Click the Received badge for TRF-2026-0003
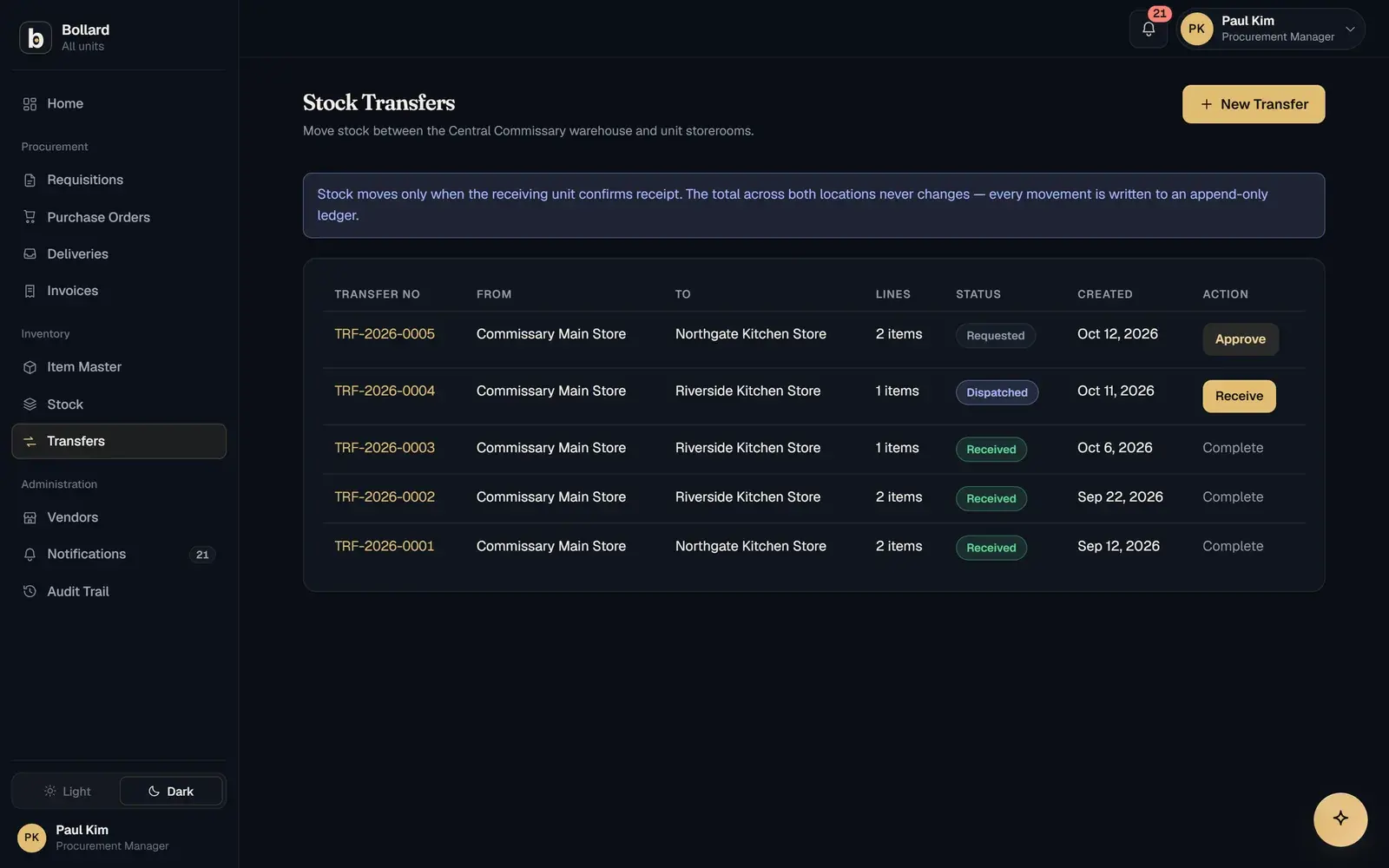 [991, 450]
